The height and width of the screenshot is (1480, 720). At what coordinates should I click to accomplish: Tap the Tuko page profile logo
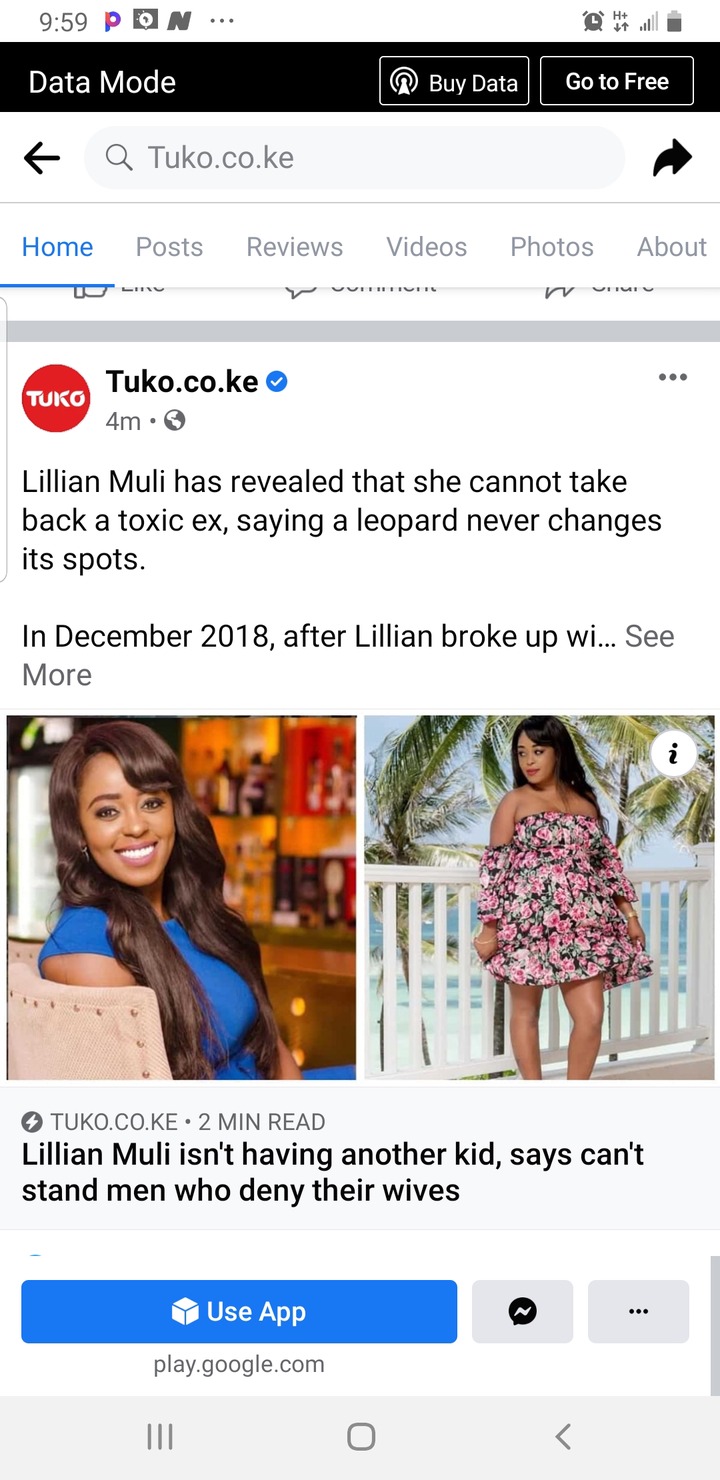point(56,398)
